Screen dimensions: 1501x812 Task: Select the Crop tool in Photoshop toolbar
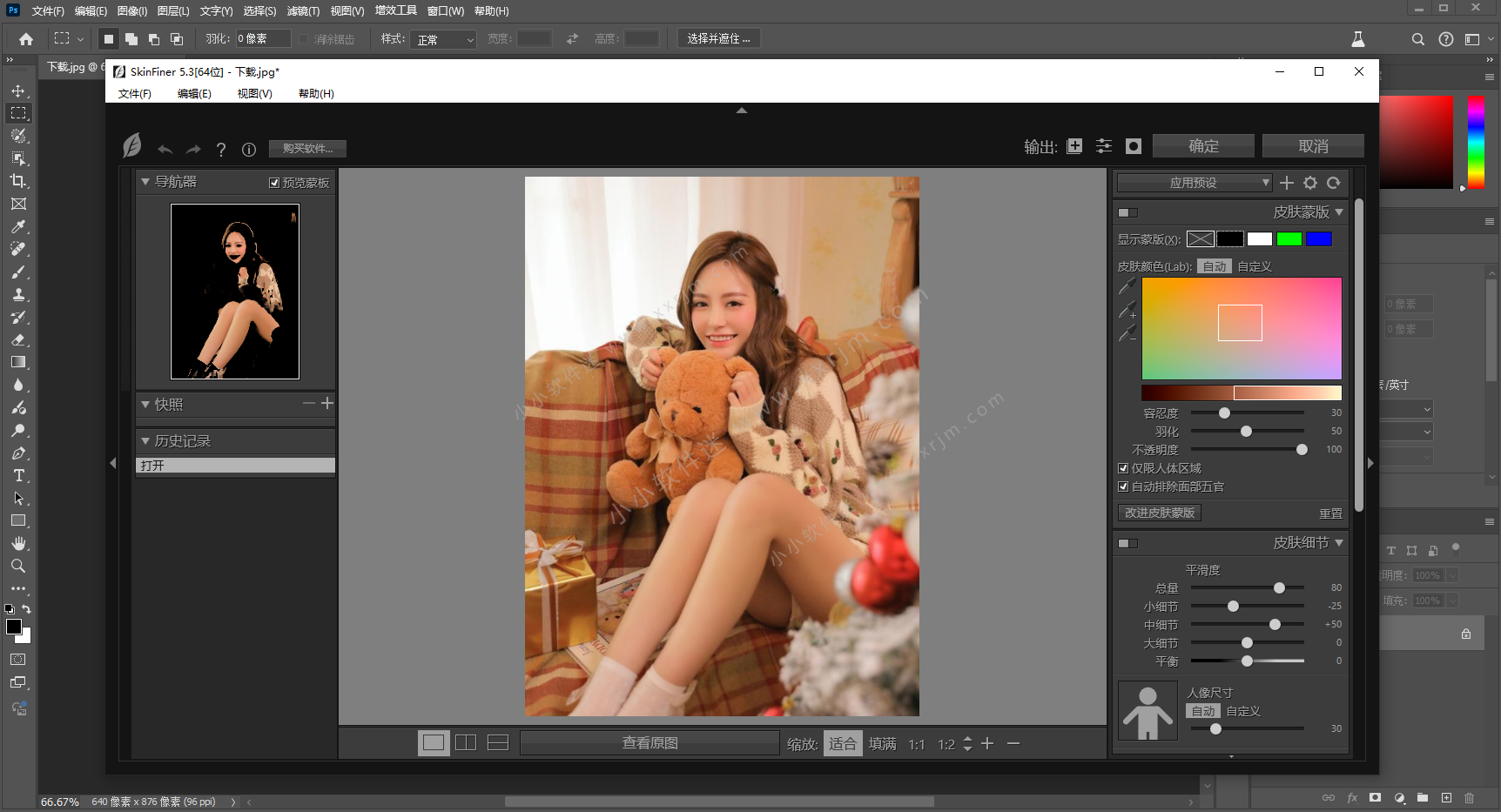(18, 181)
